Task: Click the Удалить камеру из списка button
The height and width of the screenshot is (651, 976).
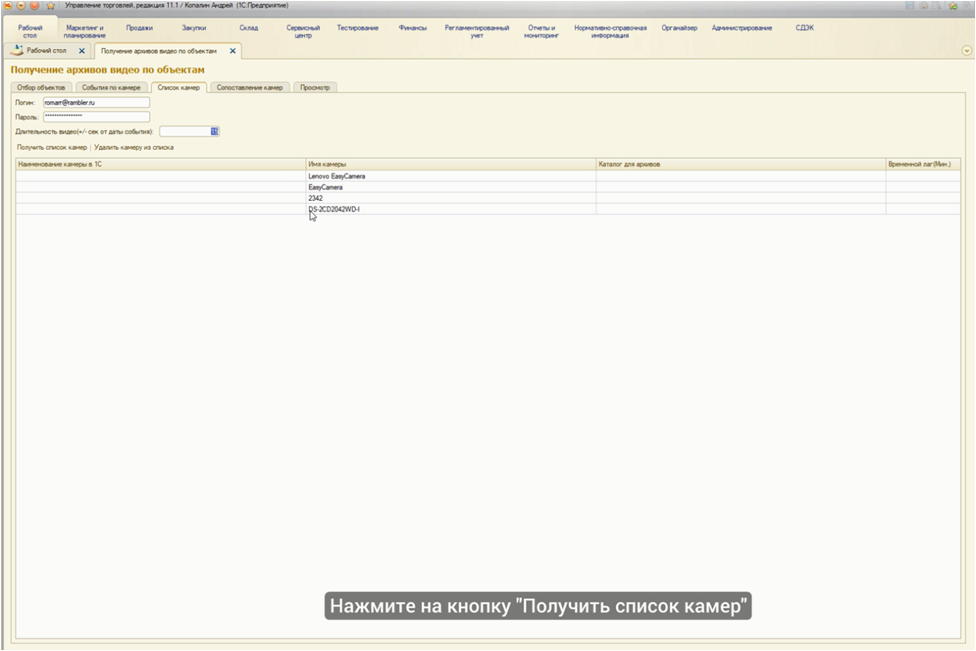Action: (134, 148)
